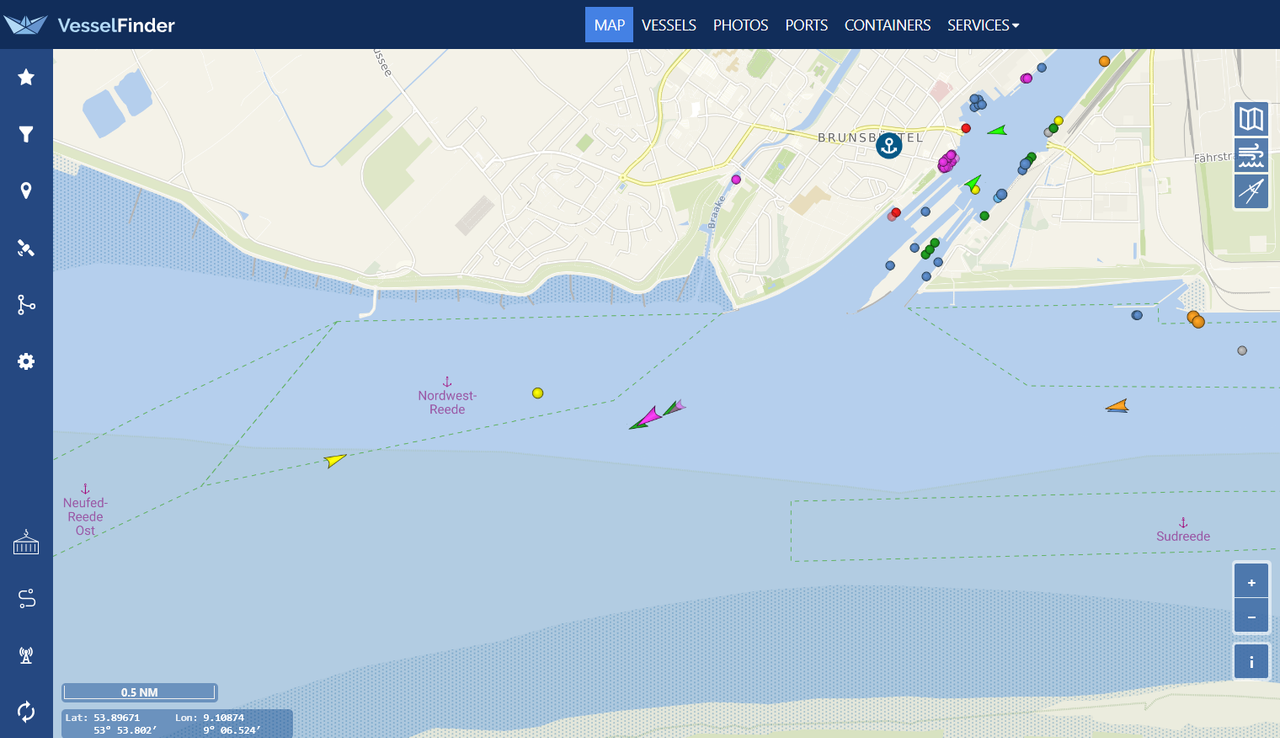
Task: Click the AIS antenna station icon
Action: click(x=26, y=656)
